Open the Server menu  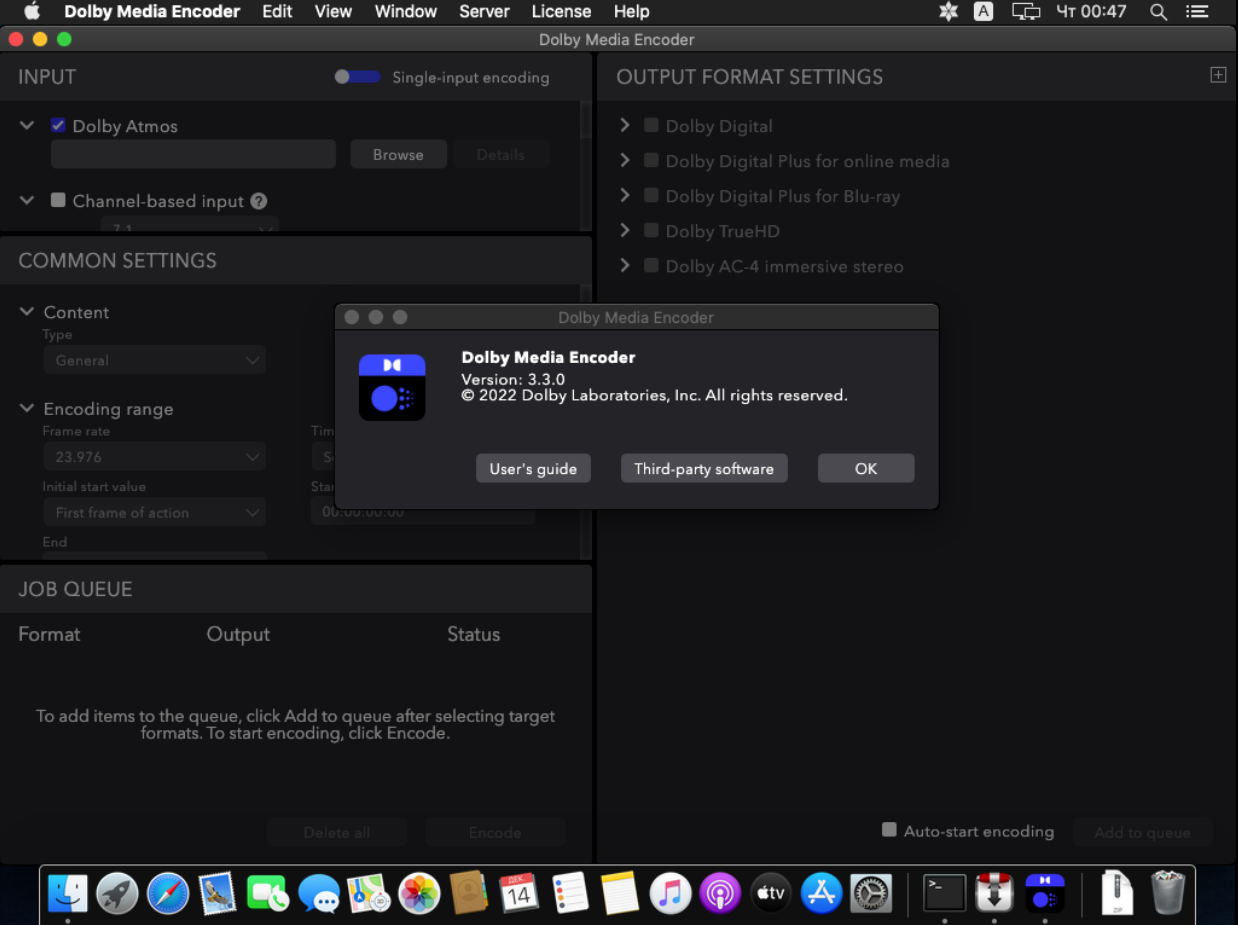tap(484, 12)
